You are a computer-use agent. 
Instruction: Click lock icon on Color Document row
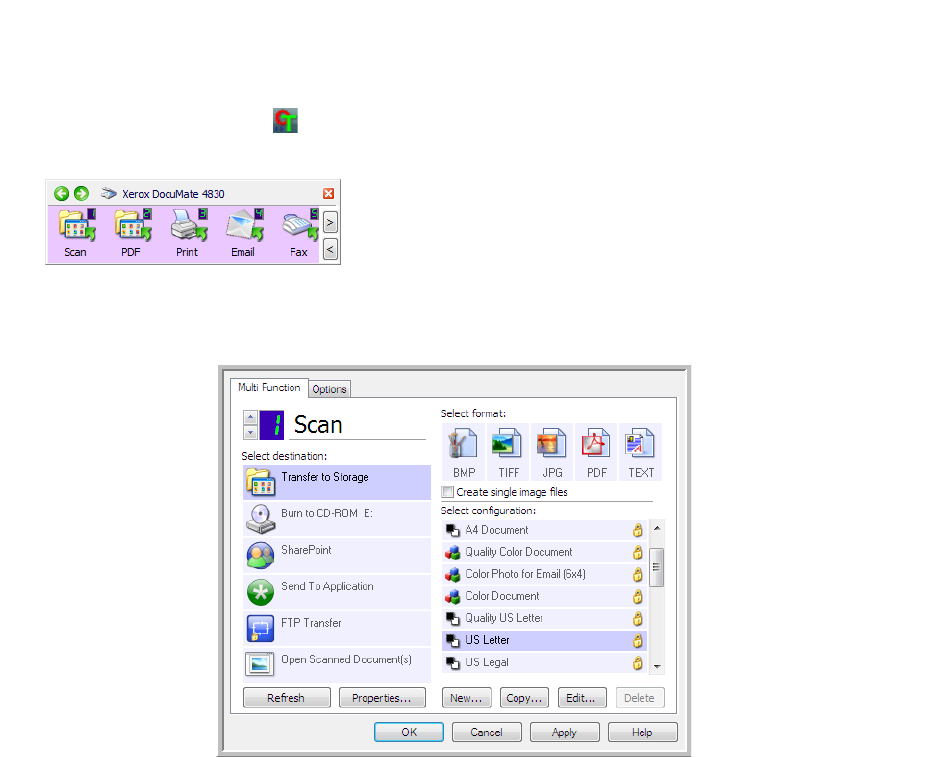[x=638, y=596]
